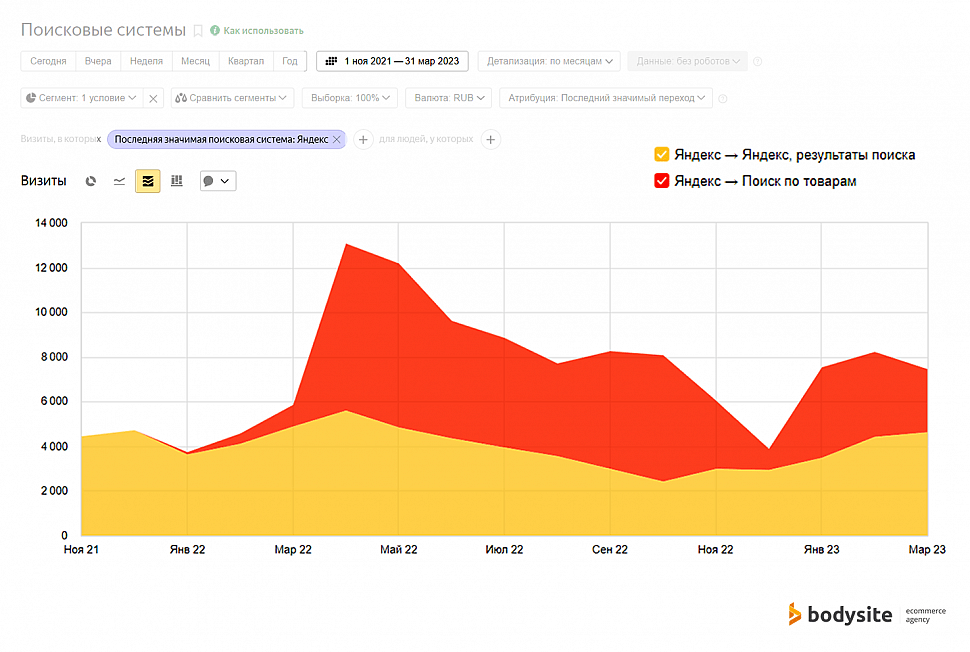This screenshot has width=970, height=652.
Task: Click the 'Поисковые системы' report title
Action: 103,30
